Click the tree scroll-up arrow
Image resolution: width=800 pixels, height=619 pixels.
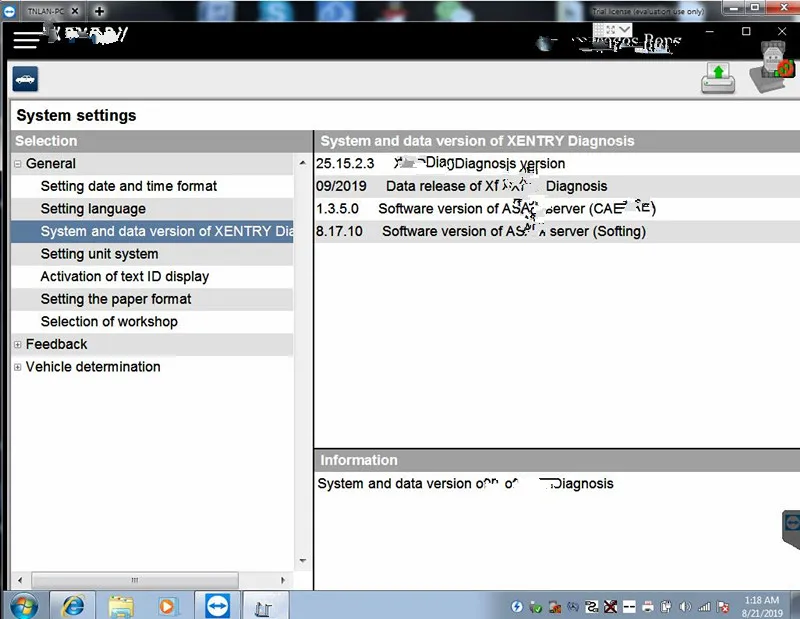coord(303,163)
